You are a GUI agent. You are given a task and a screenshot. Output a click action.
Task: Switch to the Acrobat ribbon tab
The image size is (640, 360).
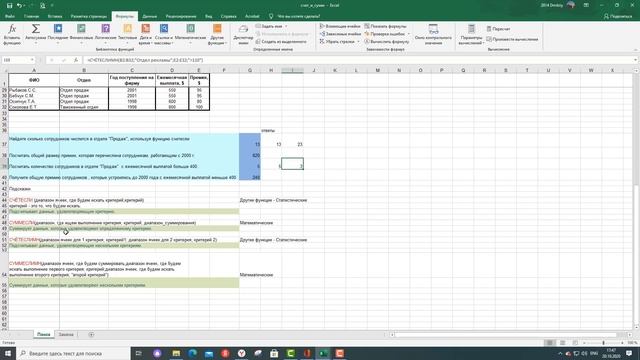(252, 16)
